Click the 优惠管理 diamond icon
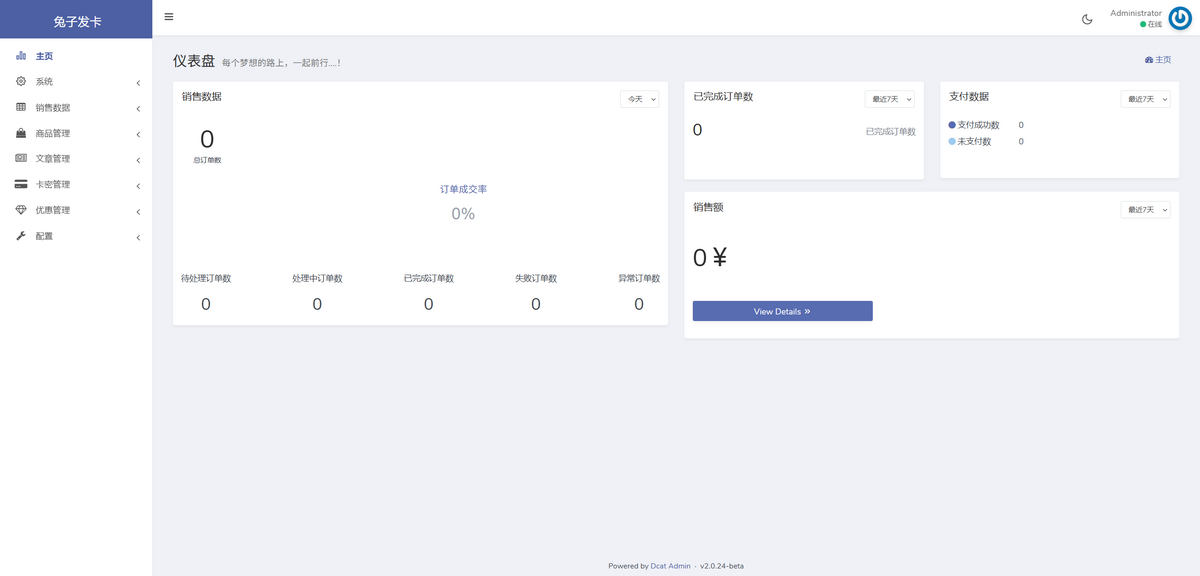The width and height of the screenshot is (1200, 576). pyautogui.click(x=21, y=210)
